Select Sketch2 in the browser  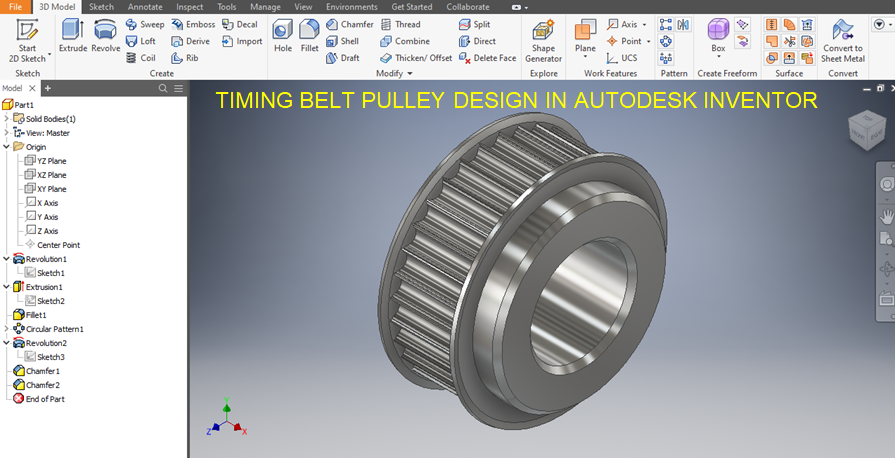pyautogui.click(x=45, y=301)
